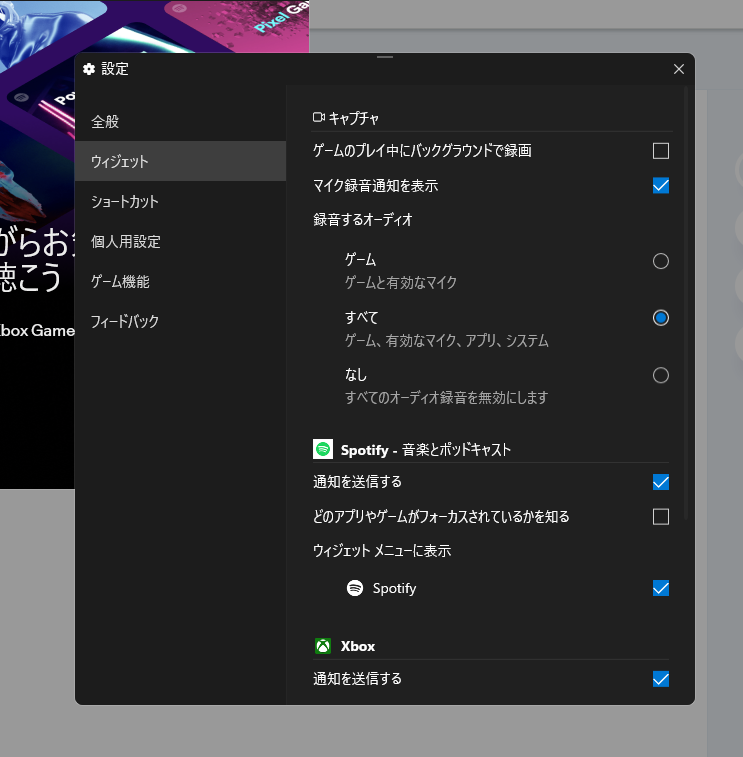Click the キャプチャ section heading text

(354, 118)
